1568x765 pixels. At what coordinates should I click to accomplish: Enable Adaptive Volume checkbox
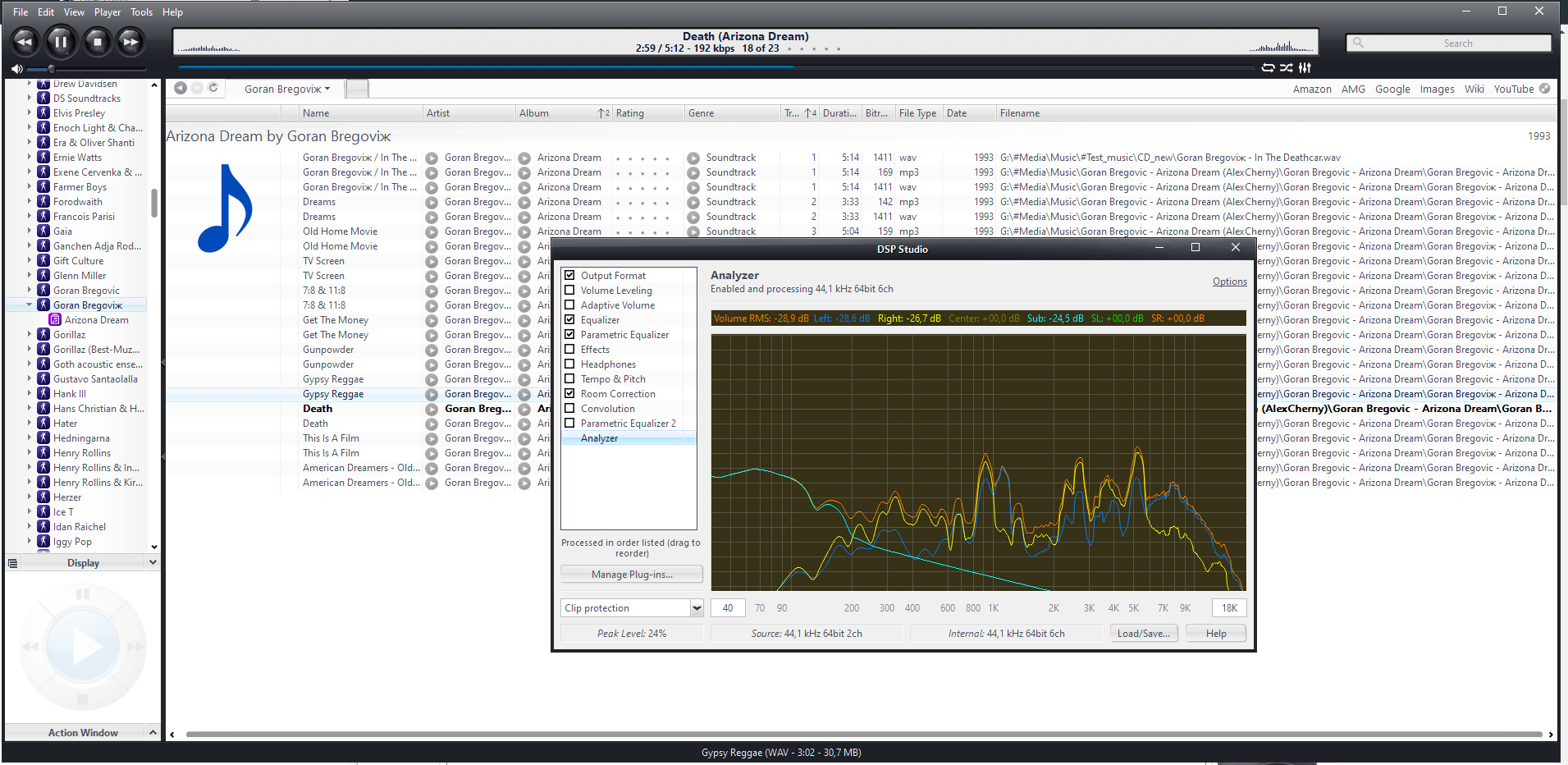click(x=569, y=305)
